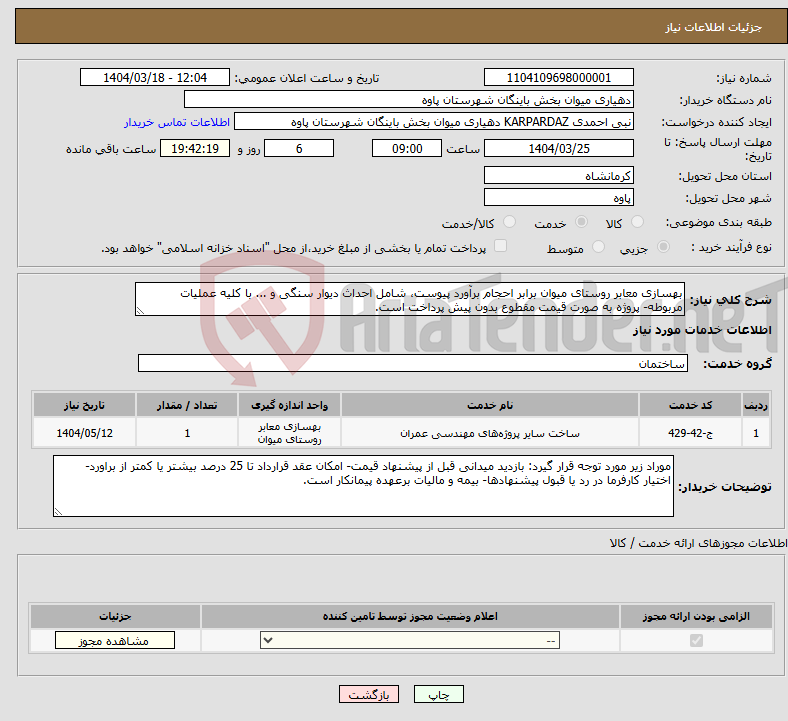Toggle the mandatory license checkbox
The width and height of the screenshot is (788, 721).
pyautogui.click(x=696, y=641)
